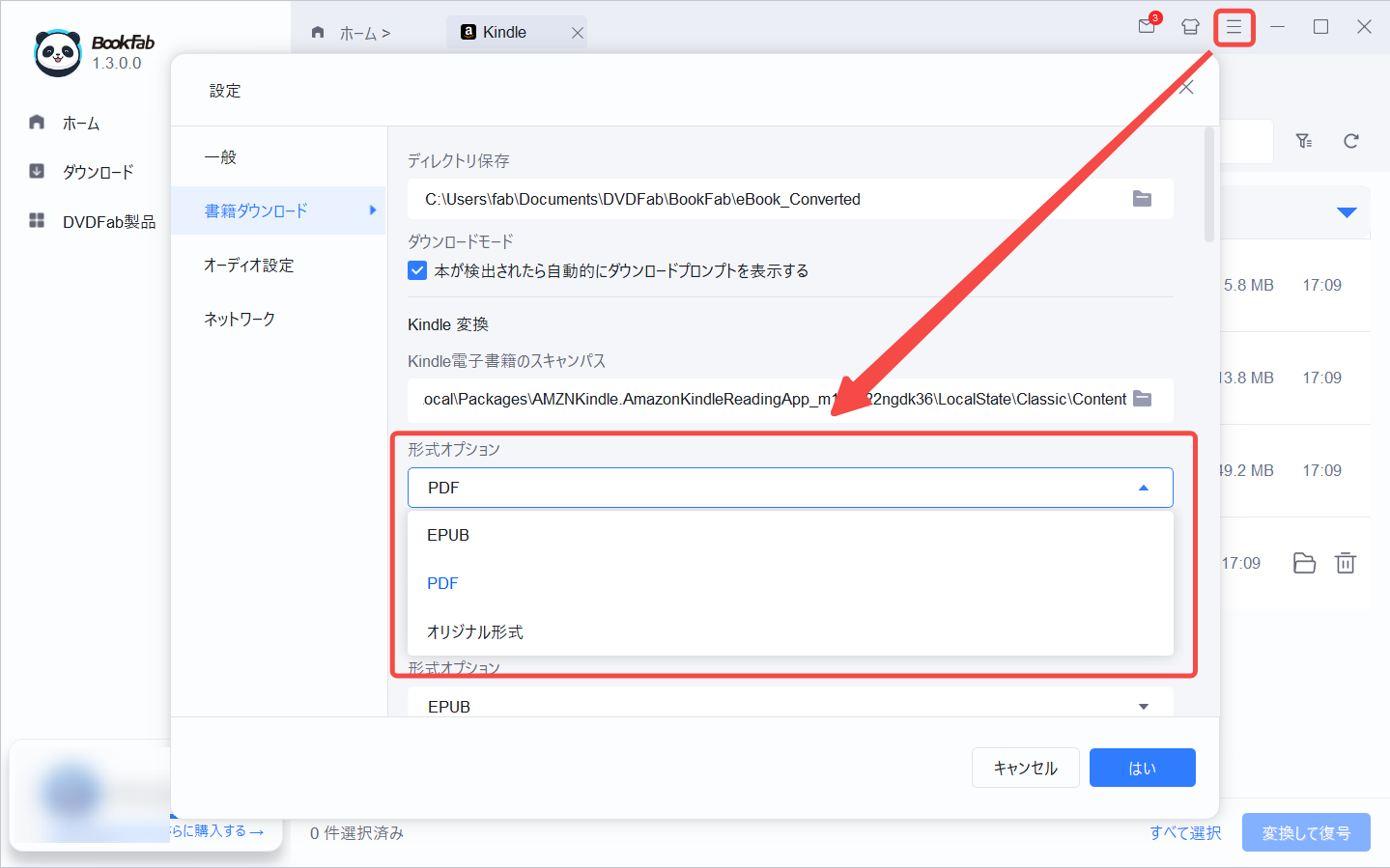Choose オリジナル形式 from the format list
This screenshot has width=1390, height=868.
(x=790, y=631)
